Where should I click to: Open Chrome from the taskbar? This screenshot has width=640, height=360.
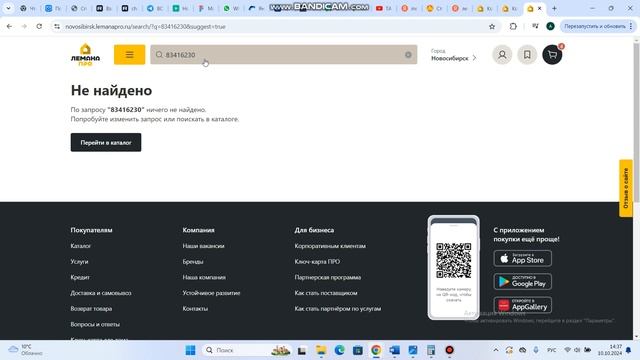coord(376,350)
